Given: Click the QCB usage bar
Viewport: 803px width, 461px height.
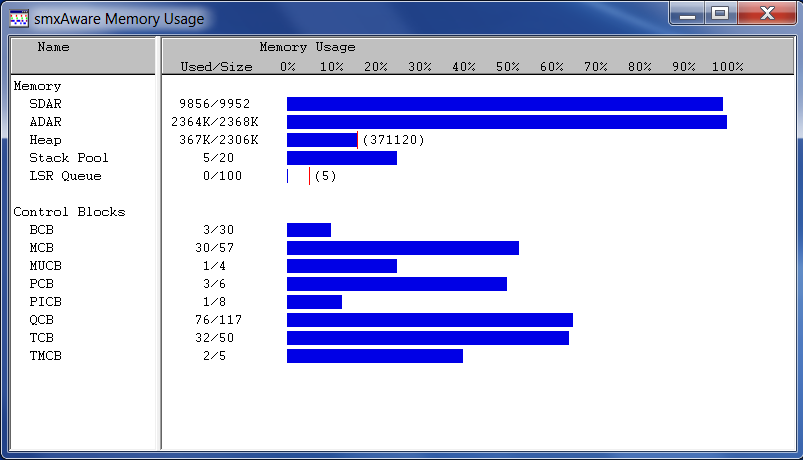Looking at the screenshot, I should click(430, 320).
